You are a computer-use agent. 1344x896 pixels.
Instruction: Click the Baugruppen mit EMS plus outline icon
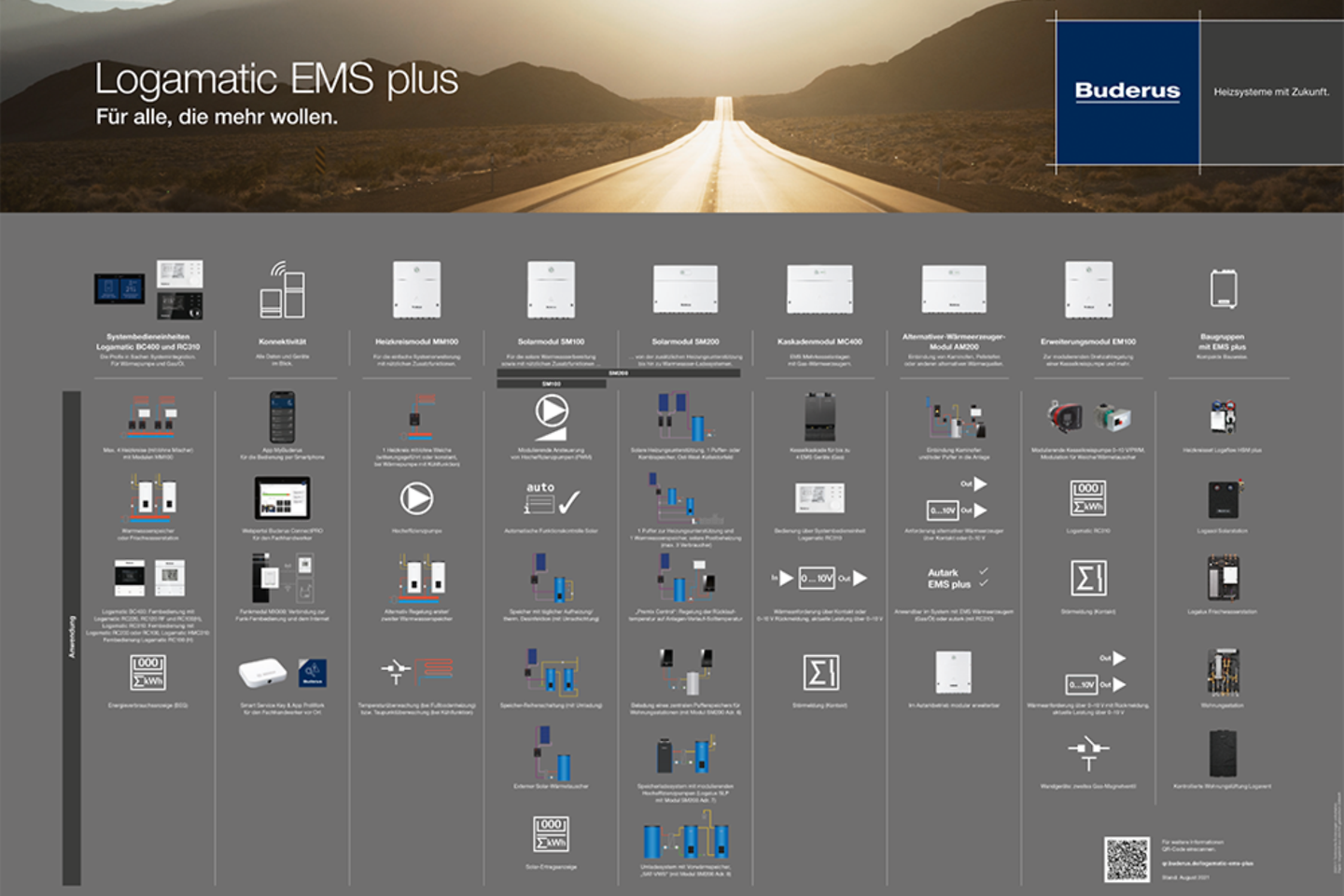click(x=1224, y=287)
